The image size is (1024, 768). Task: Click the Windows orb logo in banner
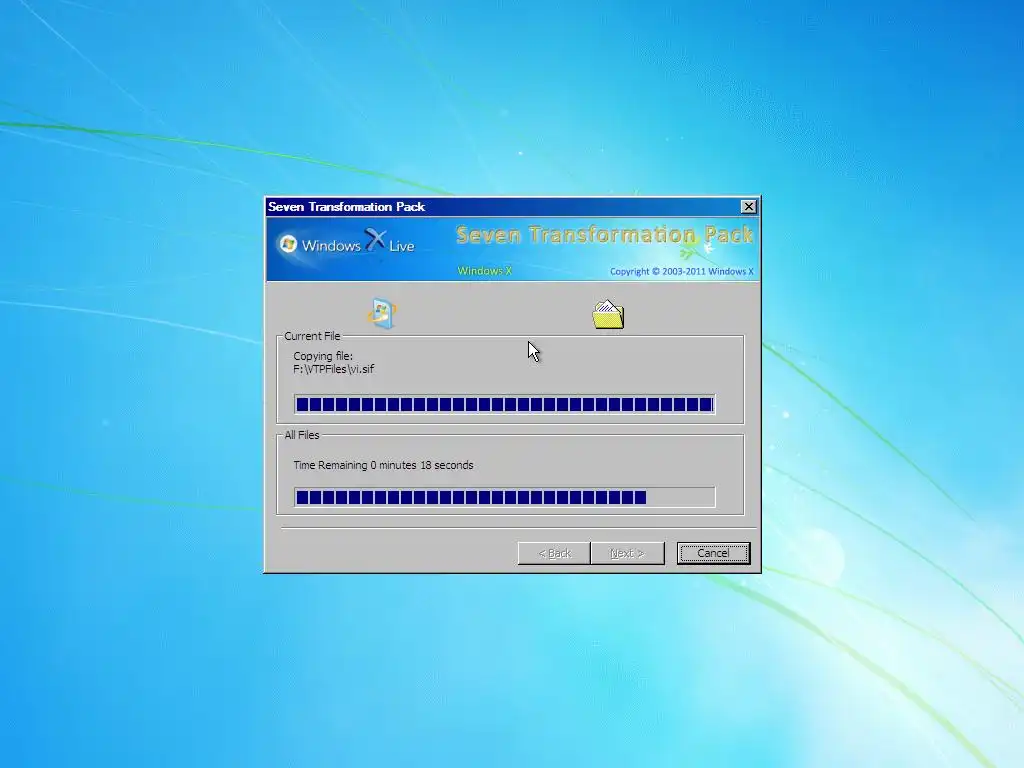[288, 244]
